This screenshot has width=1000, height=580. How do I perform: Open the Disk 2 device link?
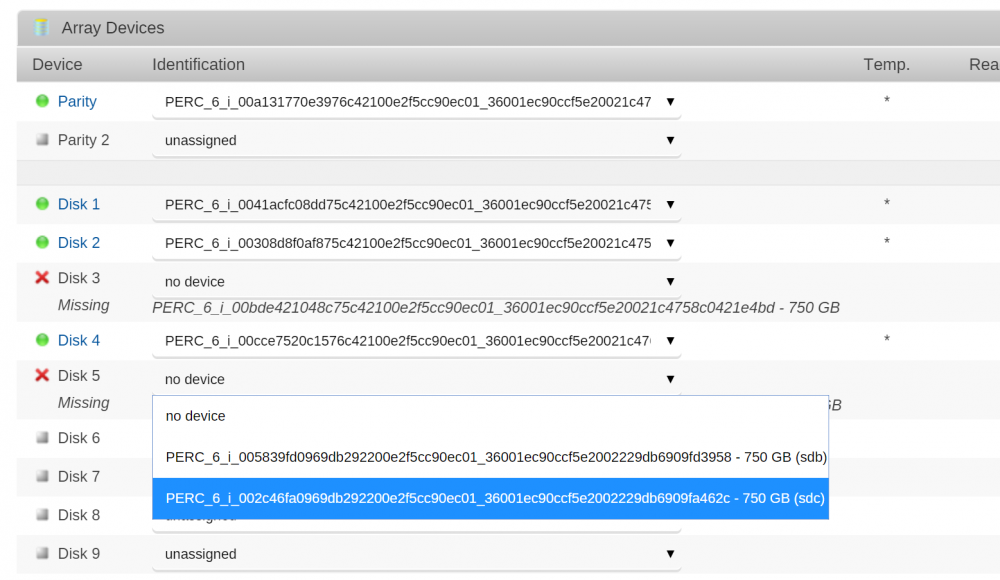point(78,242)
